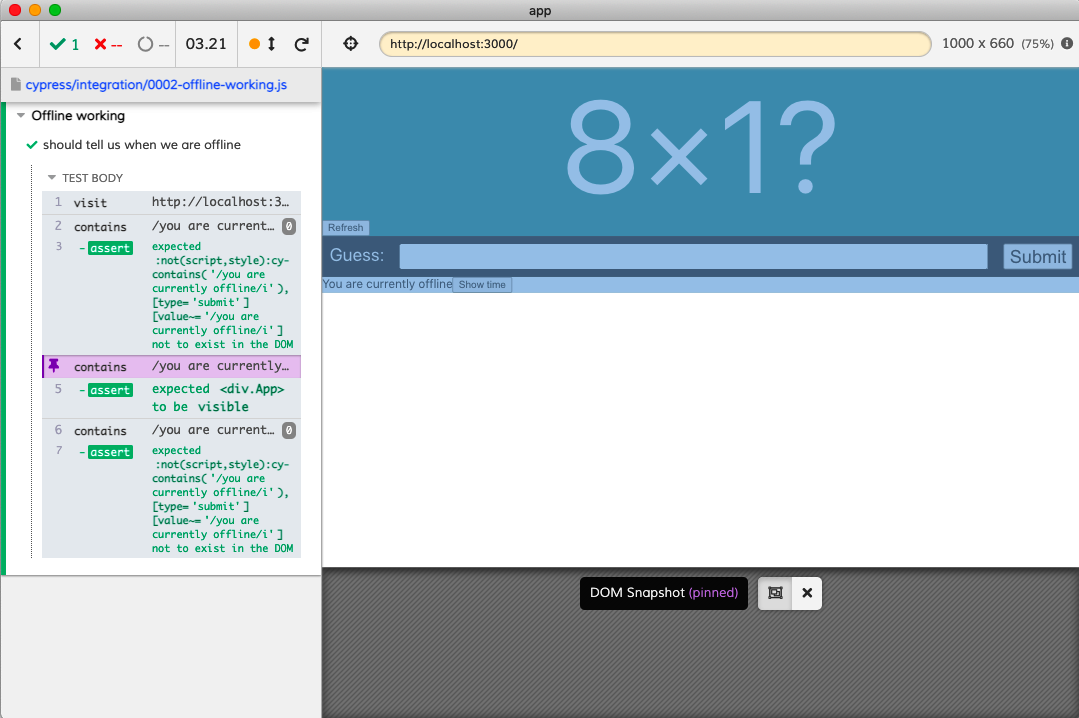Unpin the pinned contains command
This screenshot has height=718, width=1079.
[54, 366]
